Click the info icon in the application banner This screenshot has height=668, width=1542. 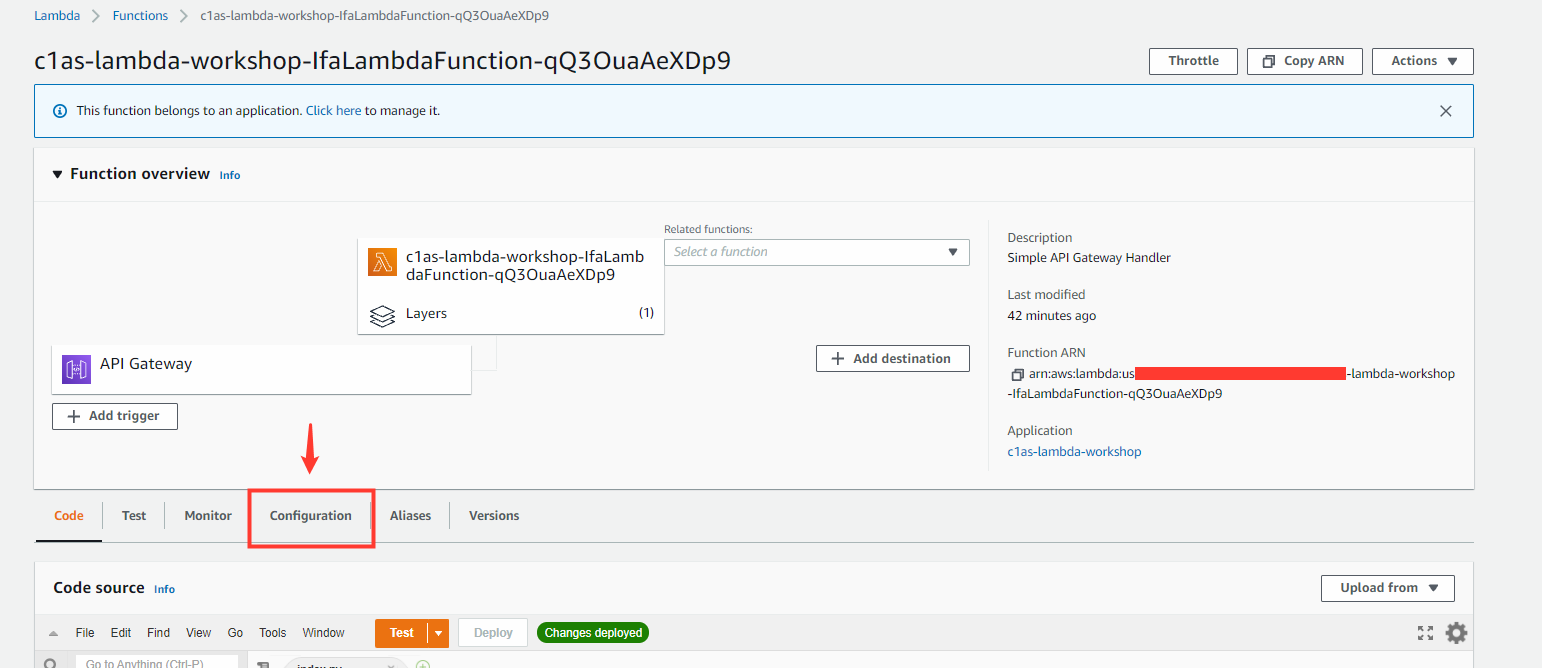[59, 111]
